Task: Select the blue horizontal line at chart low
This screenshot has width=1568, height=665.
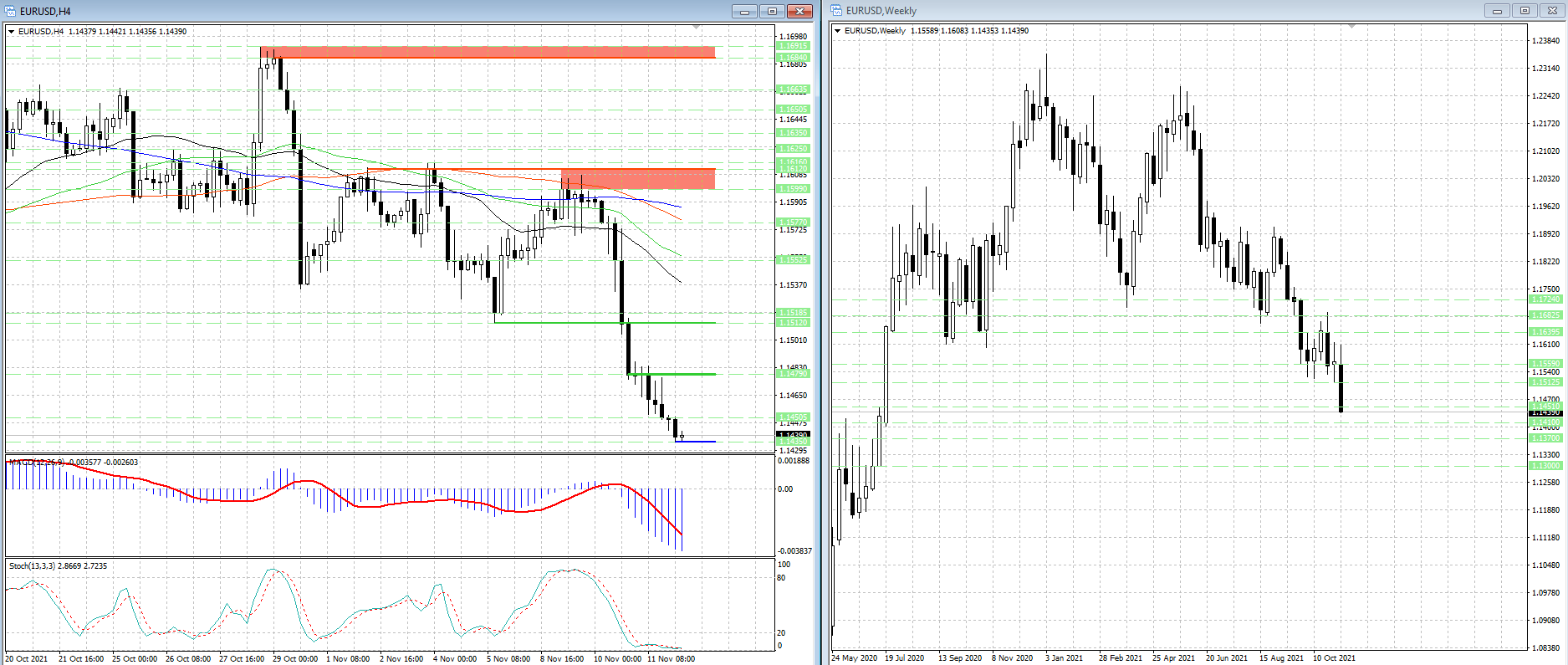Action: coord(696,441)
